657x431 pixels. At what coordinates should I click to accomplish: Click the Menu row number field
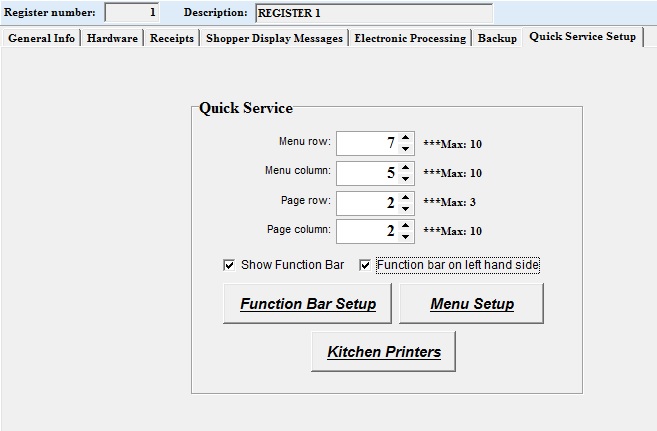click(366, 143)
